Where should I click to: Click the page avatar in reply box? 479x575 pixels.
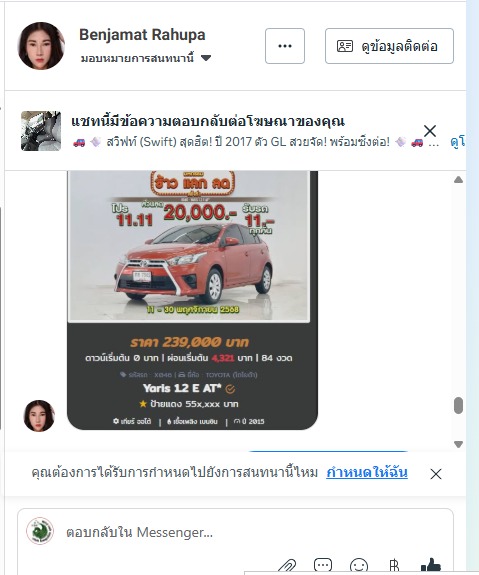pyautogui.click(x=40, y=531)
